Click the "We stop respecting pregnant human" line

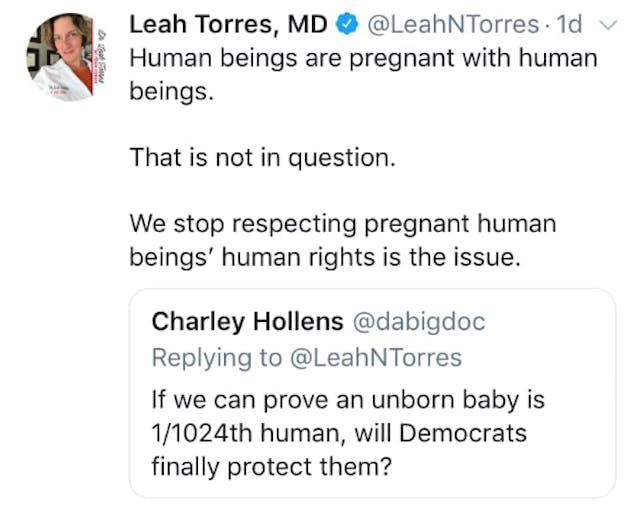pos(343,224)
